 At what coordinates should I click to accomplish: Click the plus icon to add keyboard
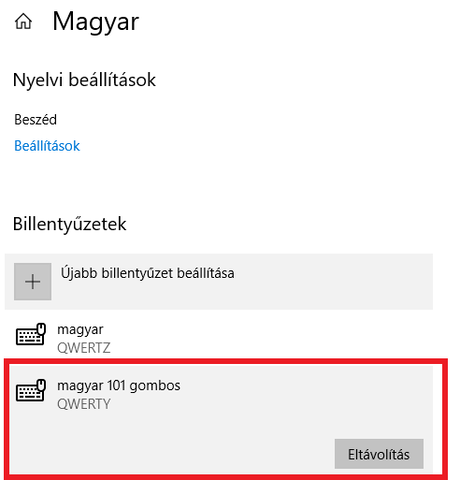tap(33, 282)
